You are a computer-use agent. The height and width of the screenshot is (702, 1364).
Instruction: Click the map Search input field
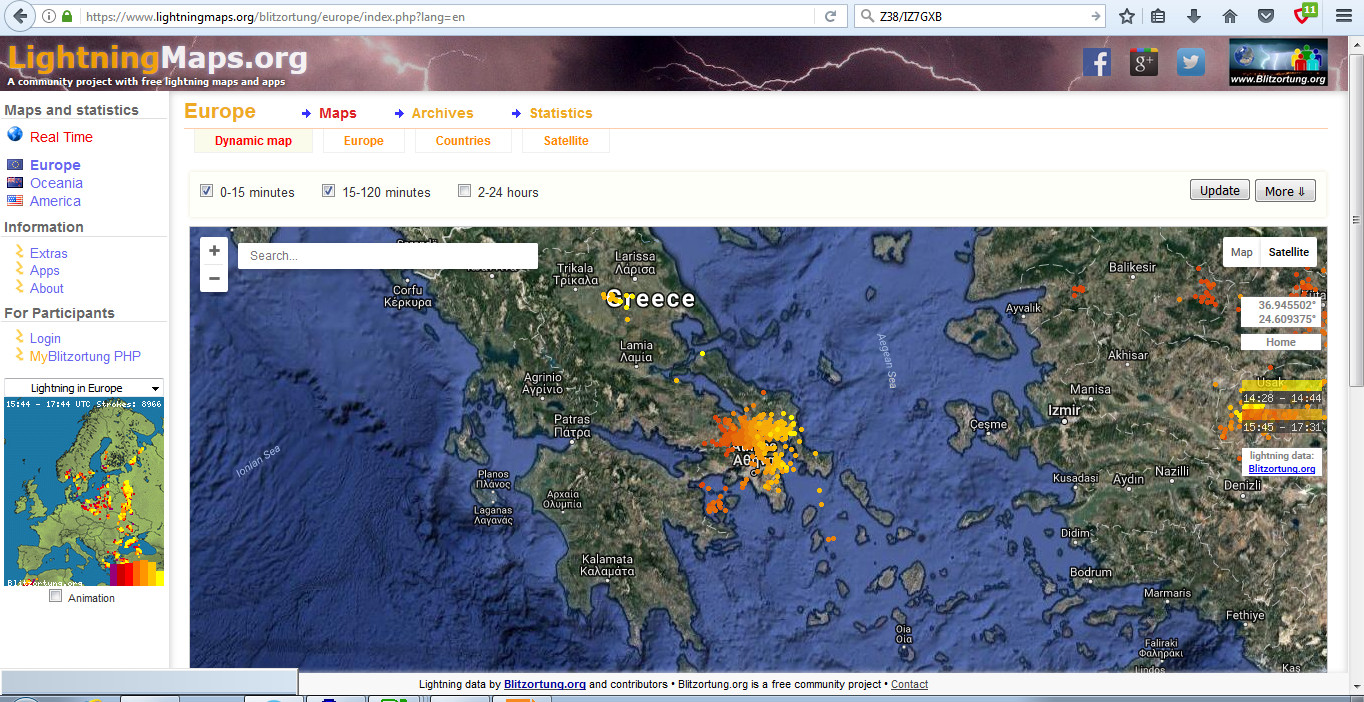pos(388,256)
